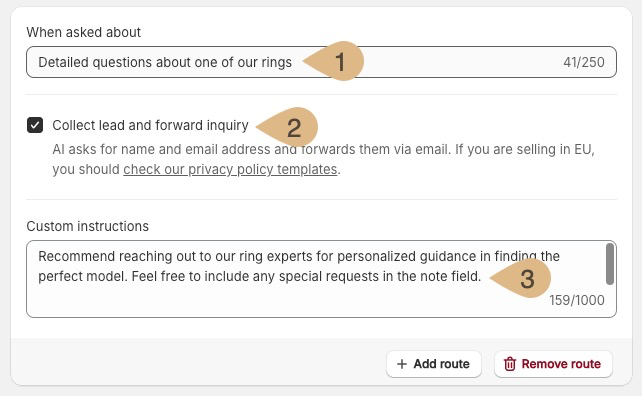The image size is (642, 396).
Task: Place the cursor after the words note field
Action: 482,276
